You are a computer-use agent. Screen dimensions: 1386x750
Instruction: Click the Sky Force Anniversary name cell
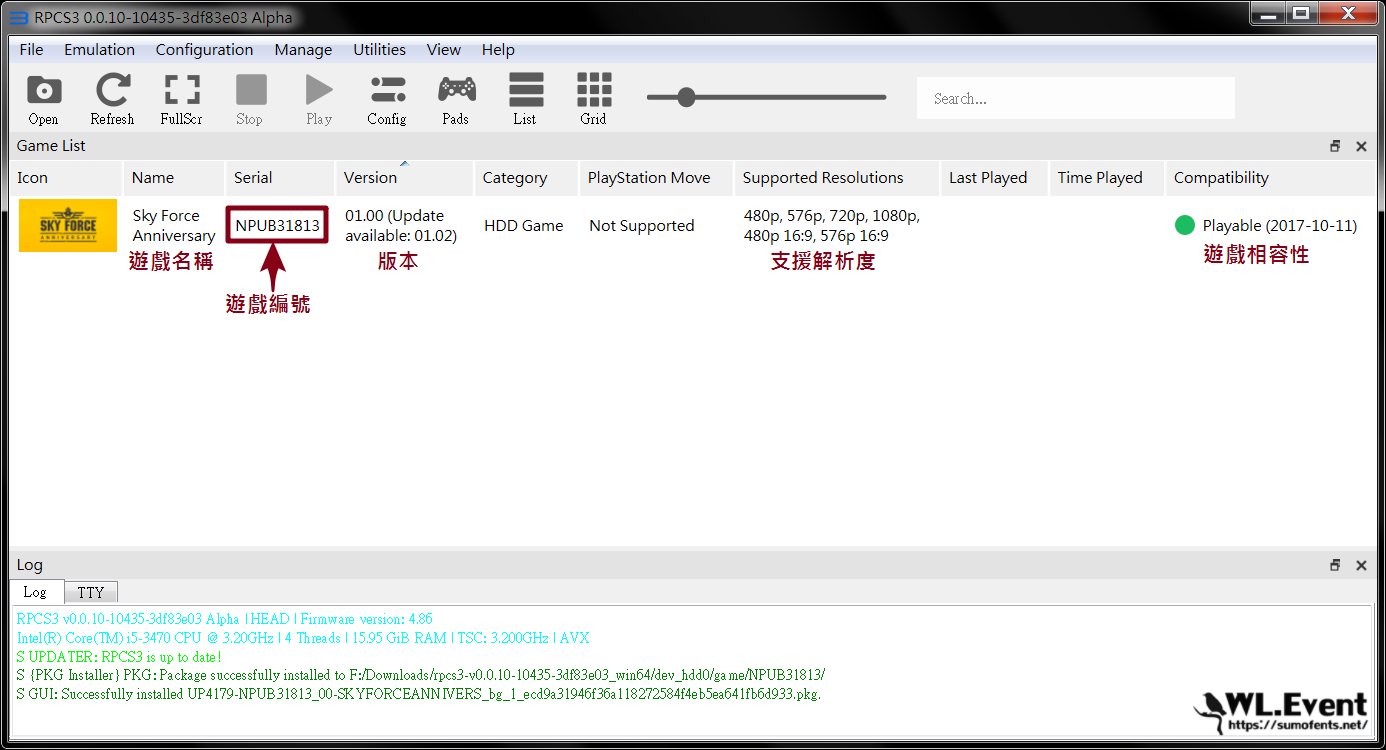[174, 226]
